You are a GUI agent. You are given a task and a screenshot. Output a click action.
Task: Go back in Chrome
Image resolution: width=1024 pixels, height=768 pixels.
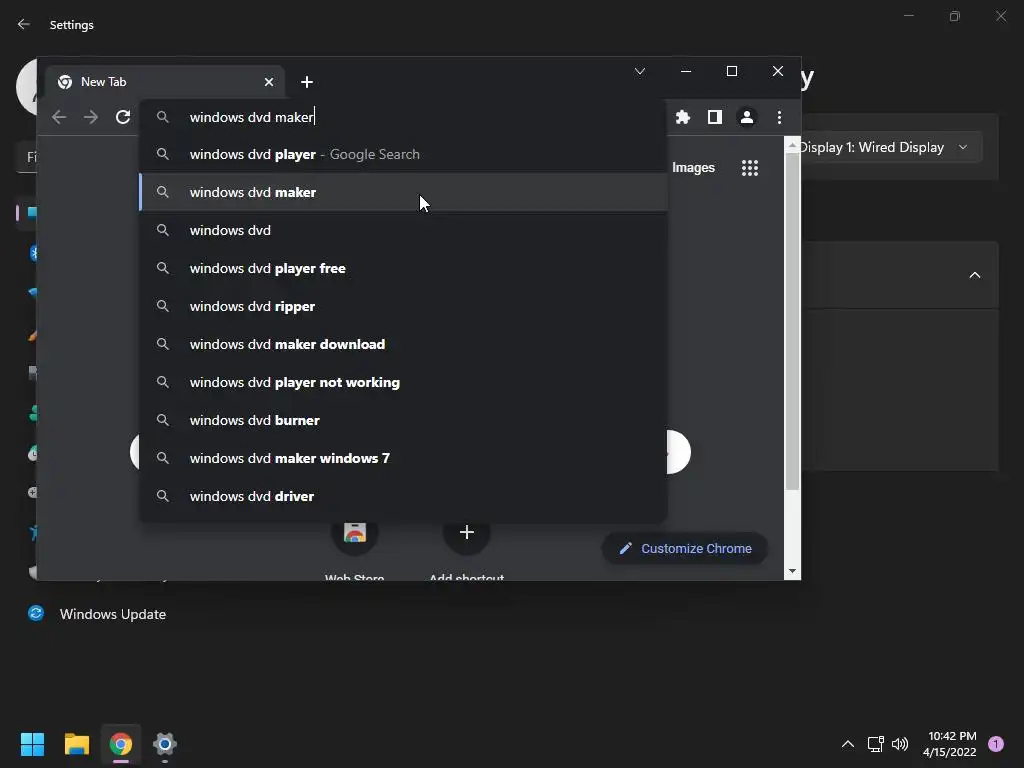pos(59,117)
